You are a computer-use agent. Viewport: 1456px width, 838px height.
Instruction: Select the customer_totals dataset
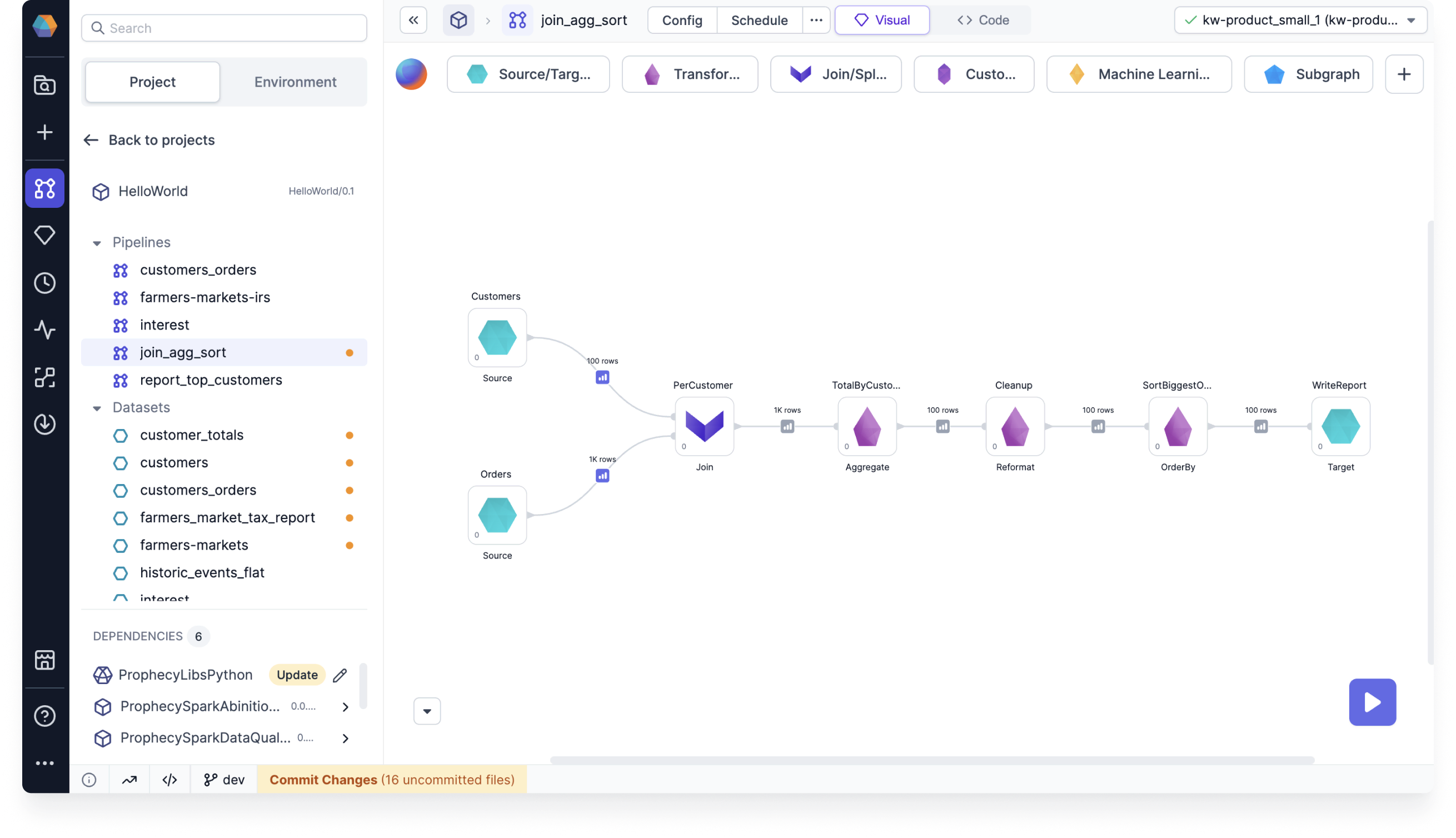192,435
